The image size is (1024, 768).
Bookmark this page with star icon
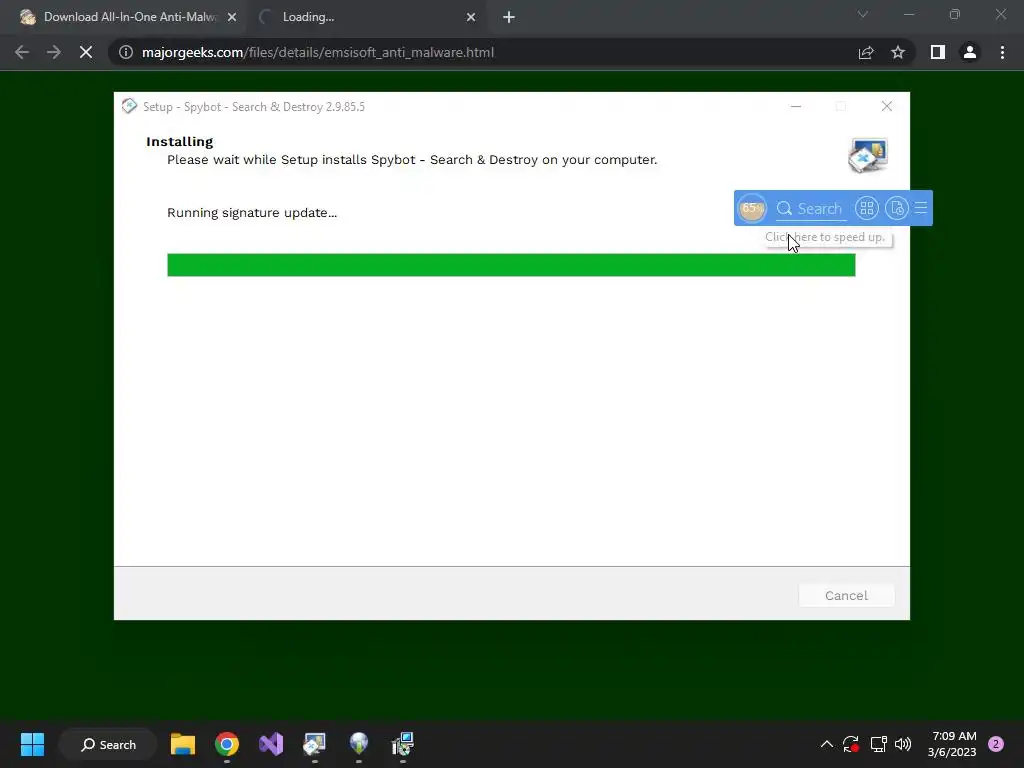(x=898, y=52)
